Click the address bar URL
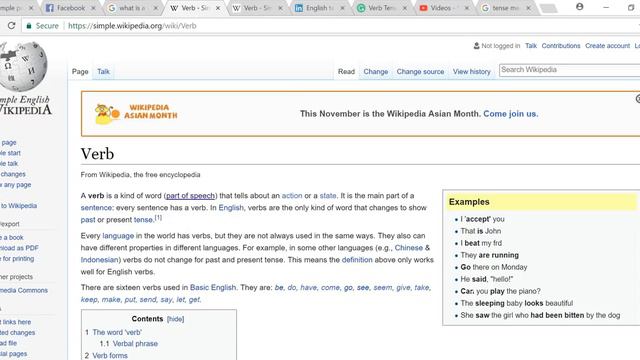Image resolution: width=640 pixels, height=360 pixels. [x=132, y=26]
